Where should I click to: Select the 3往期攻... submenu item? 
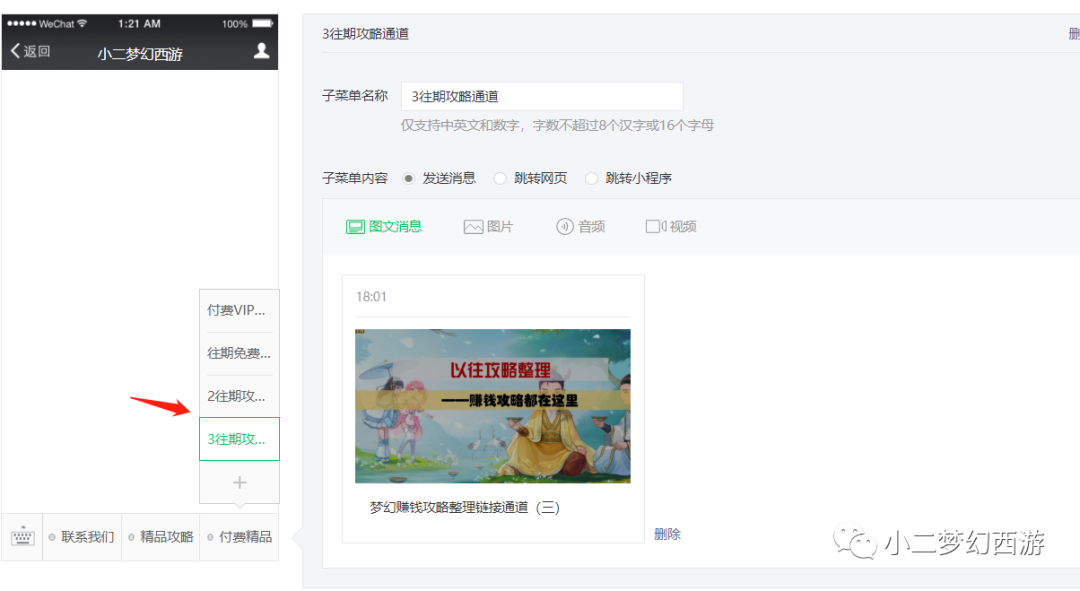239,439
